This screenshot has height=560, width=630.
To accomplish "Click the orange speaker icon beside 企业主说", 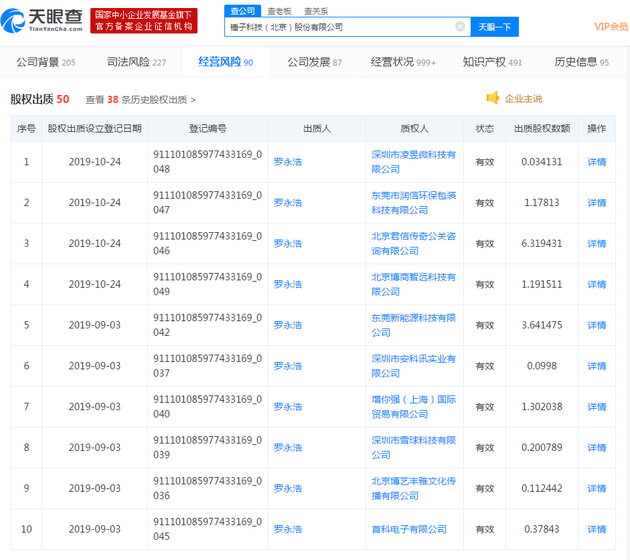I will tap(492, 98).
